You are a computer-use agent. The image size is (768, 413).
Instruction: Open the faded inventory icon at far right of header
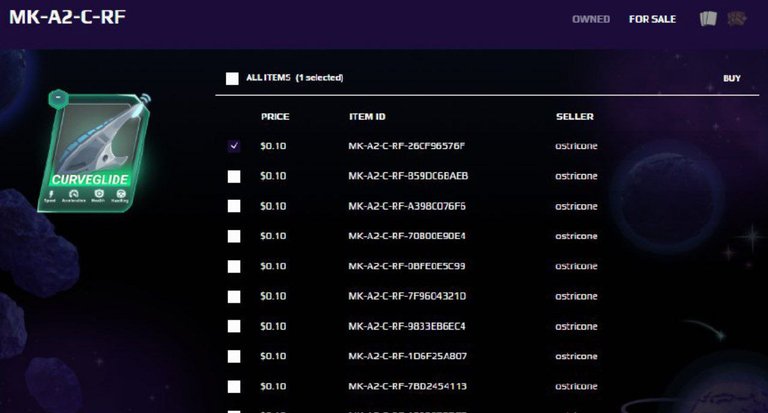737,19
